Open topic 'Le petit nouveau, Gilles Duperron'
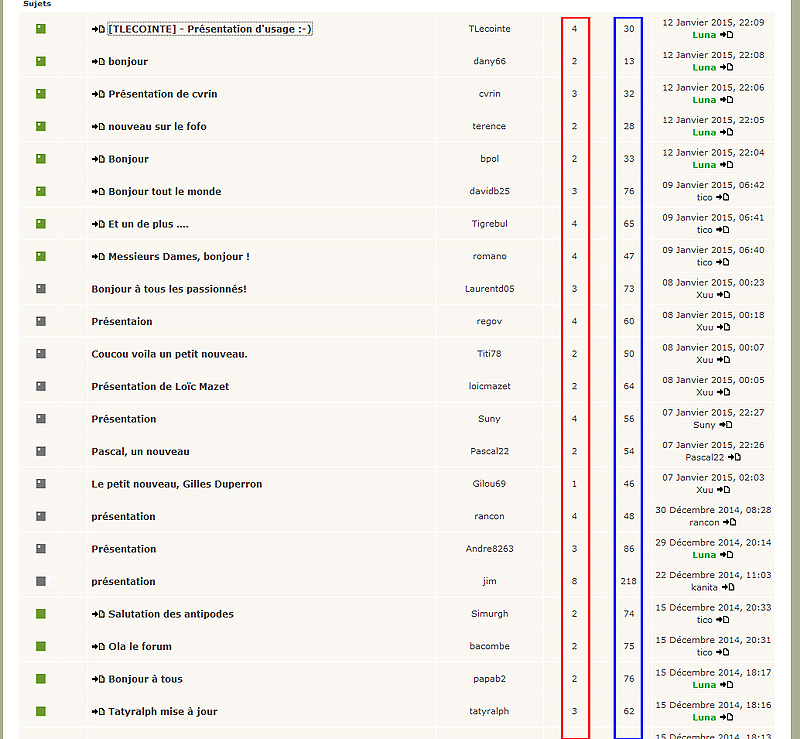The image size is (800, 739). point(177,484)
